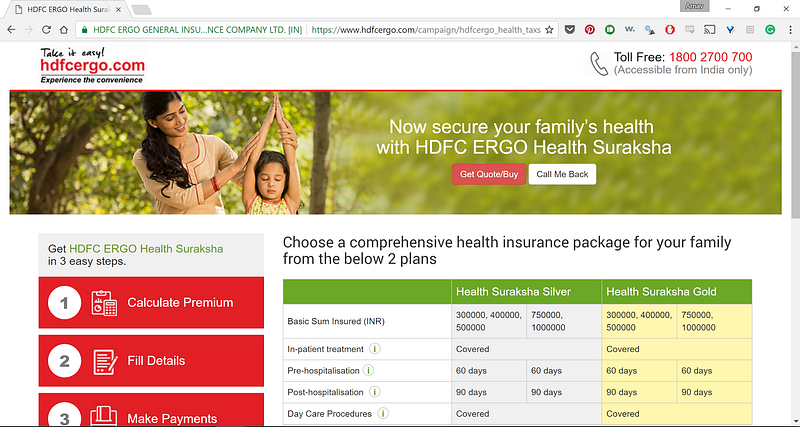Click the red AdBlock hand icon

pyautogui.click(x=670, y=30)
